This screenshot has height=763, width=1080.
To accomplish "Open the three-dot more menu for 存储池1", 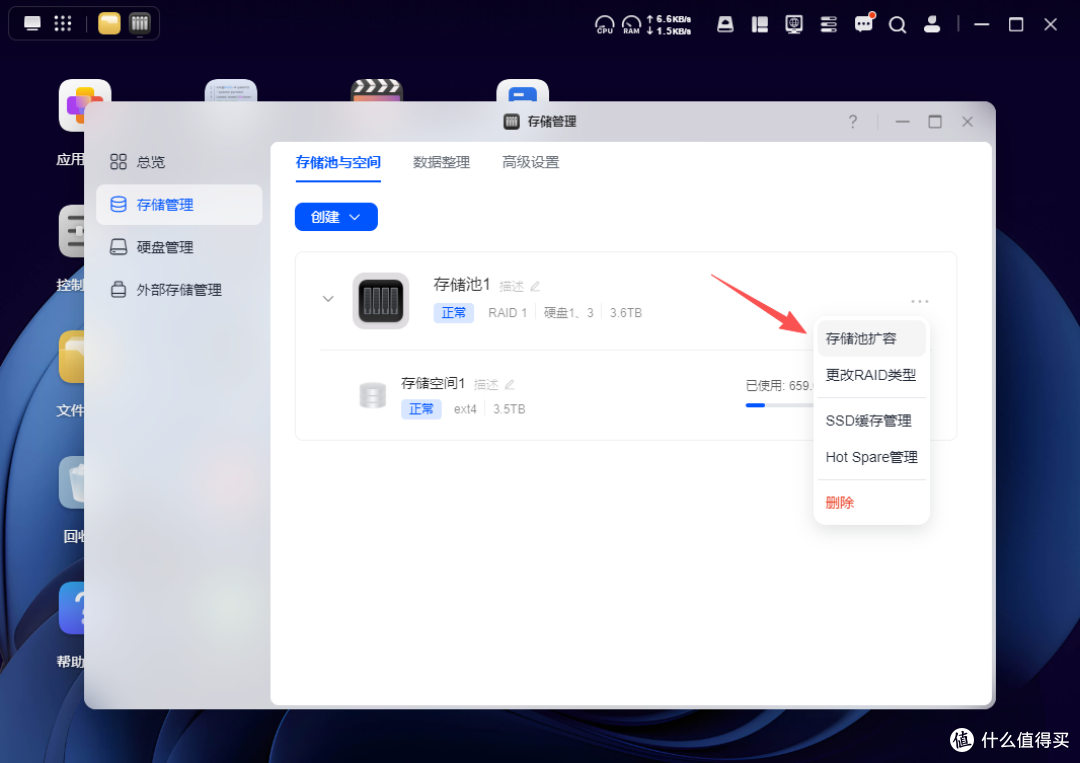I will (920, 301).
